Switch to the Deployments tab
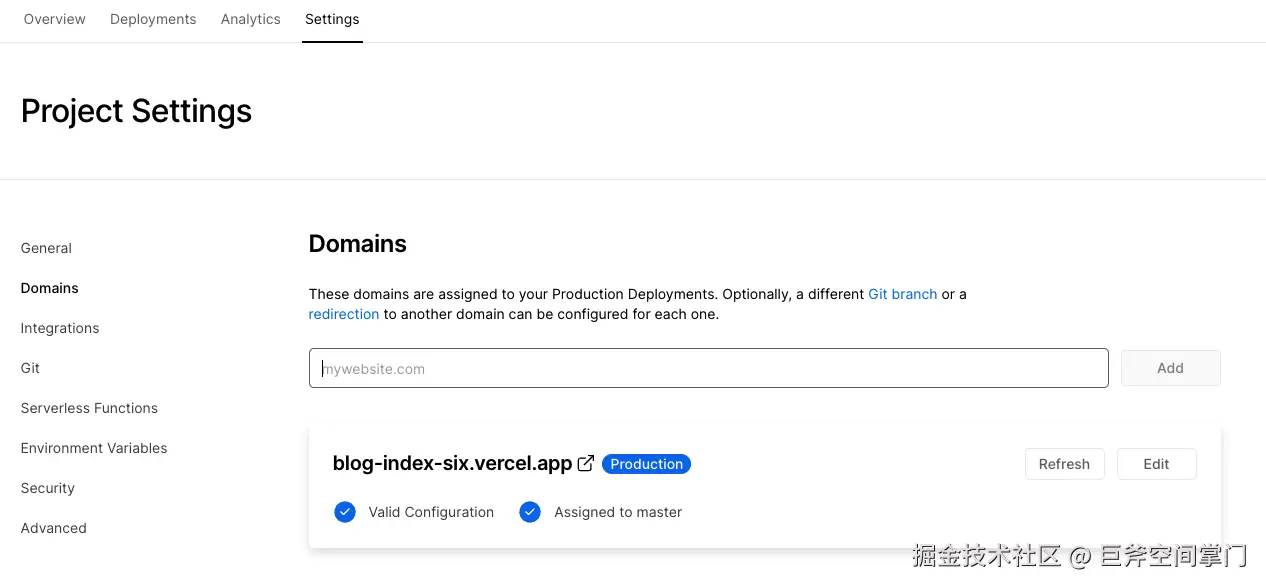 point(153,19)
